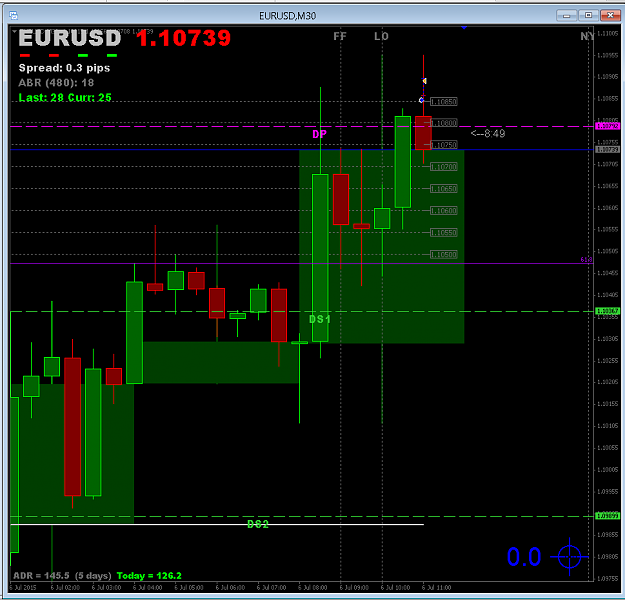Click the blue diamond marker near 1.10850
Screen dimensions: 625x600
coord(421,100)
